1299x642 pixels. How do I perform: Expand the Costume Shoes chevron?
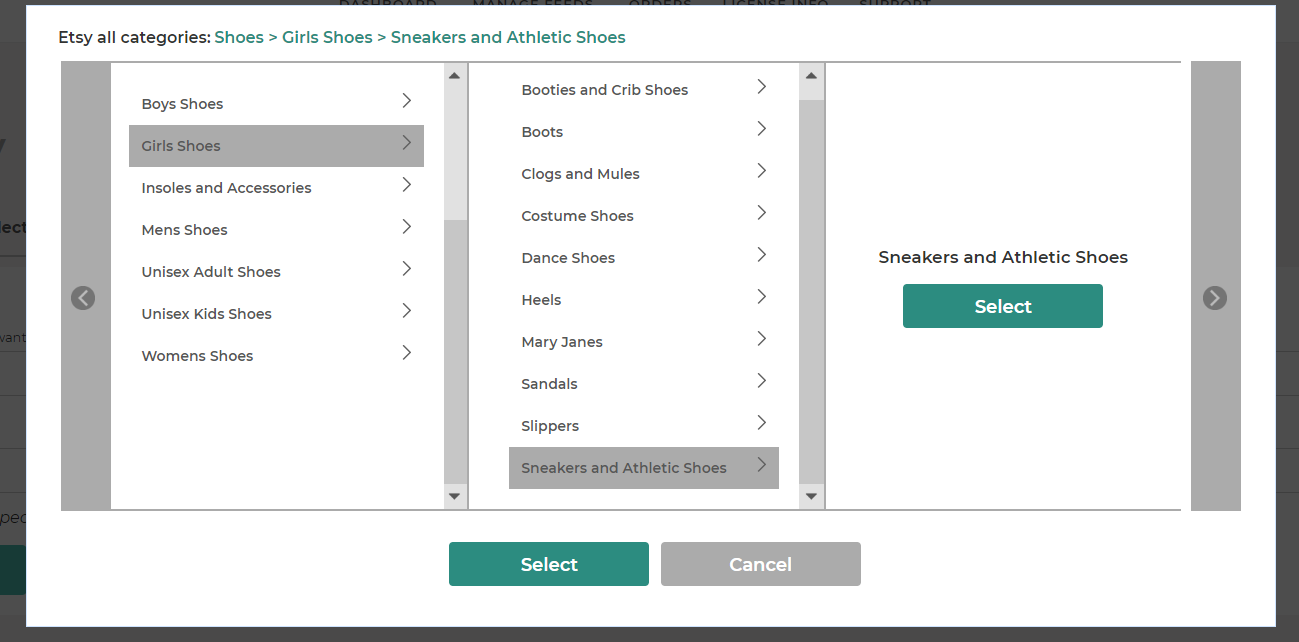pos(762,213)
